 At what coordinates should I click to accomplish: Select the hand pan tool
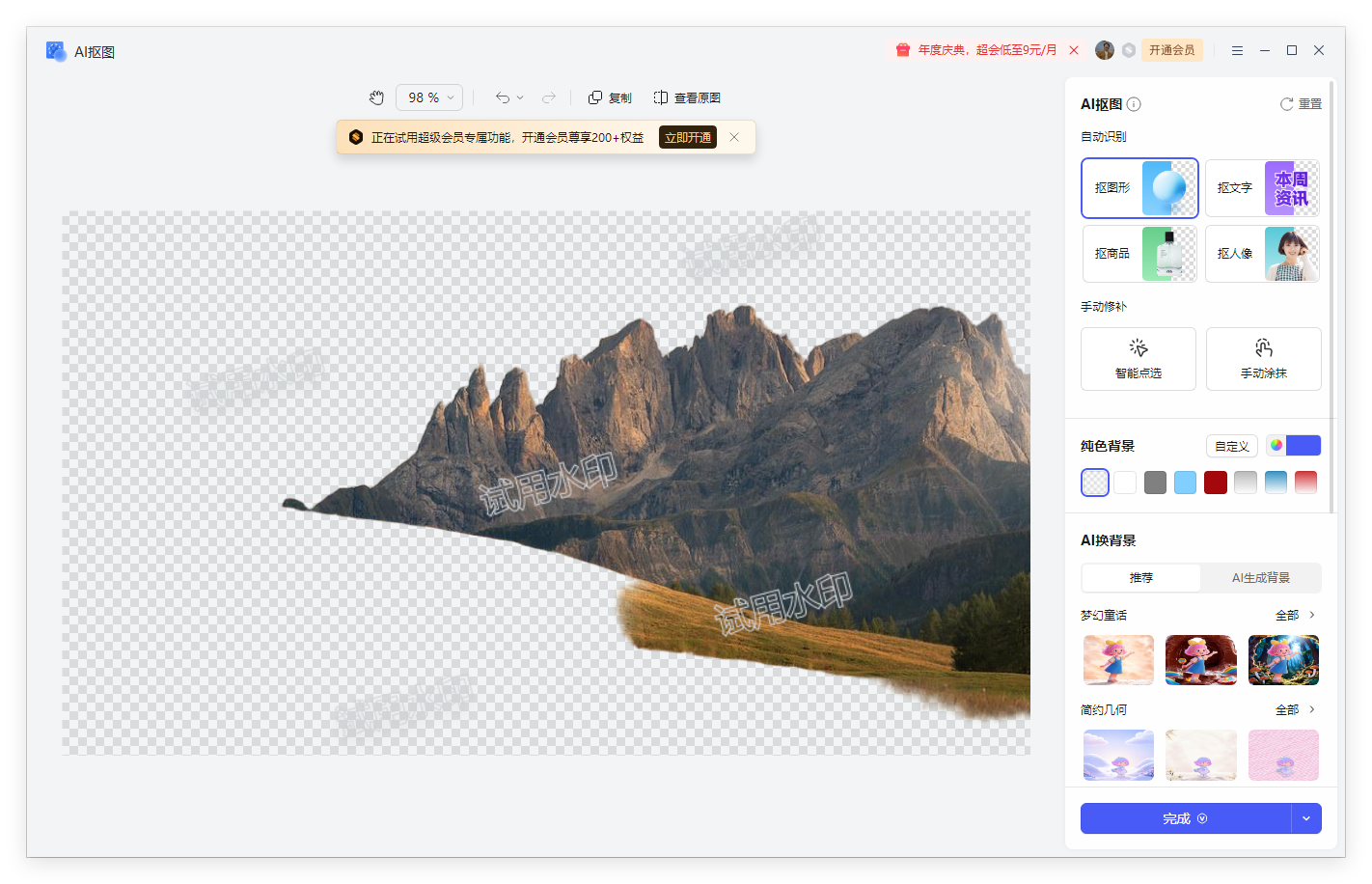pyautogui.click(x=376, y=97)
